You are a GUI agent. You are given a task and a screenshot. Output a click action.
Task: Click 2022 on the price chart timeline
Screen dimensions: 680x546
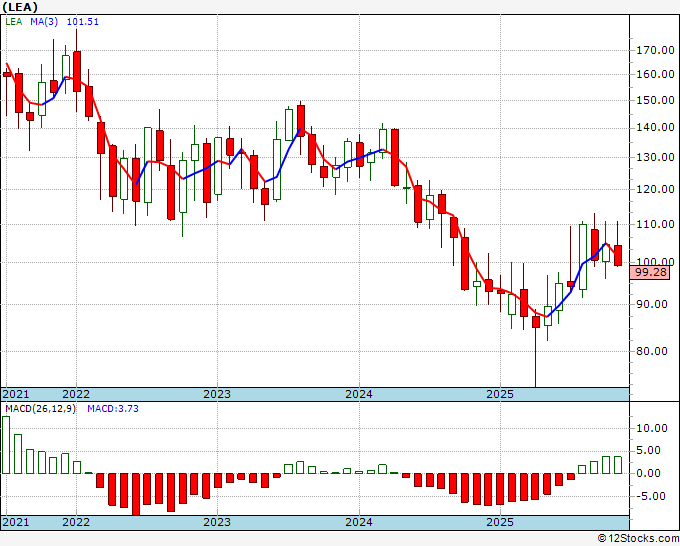(76, 394)
